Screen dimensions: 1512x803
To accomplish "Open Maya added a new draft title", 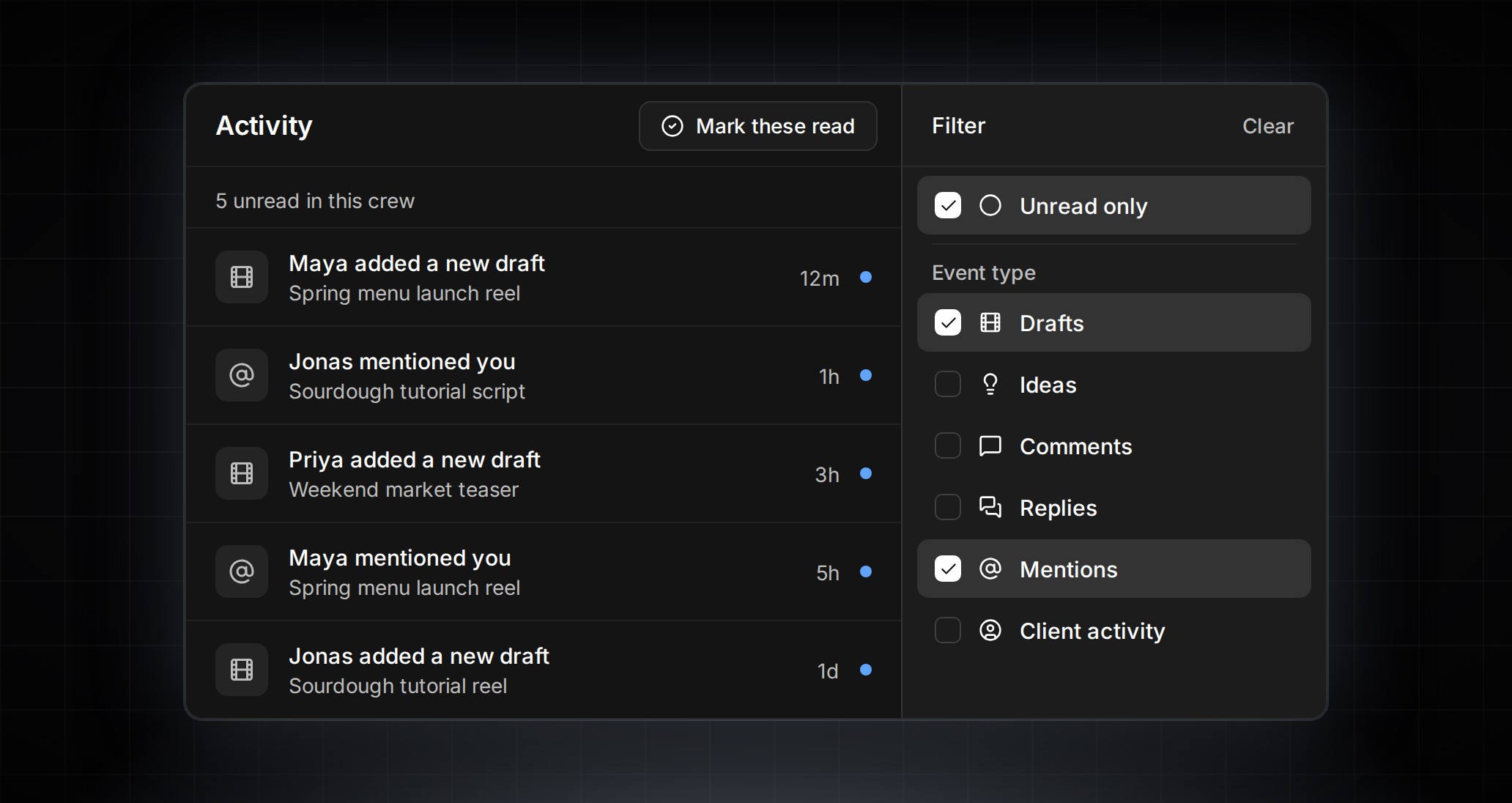I will [x=417, y=263].
